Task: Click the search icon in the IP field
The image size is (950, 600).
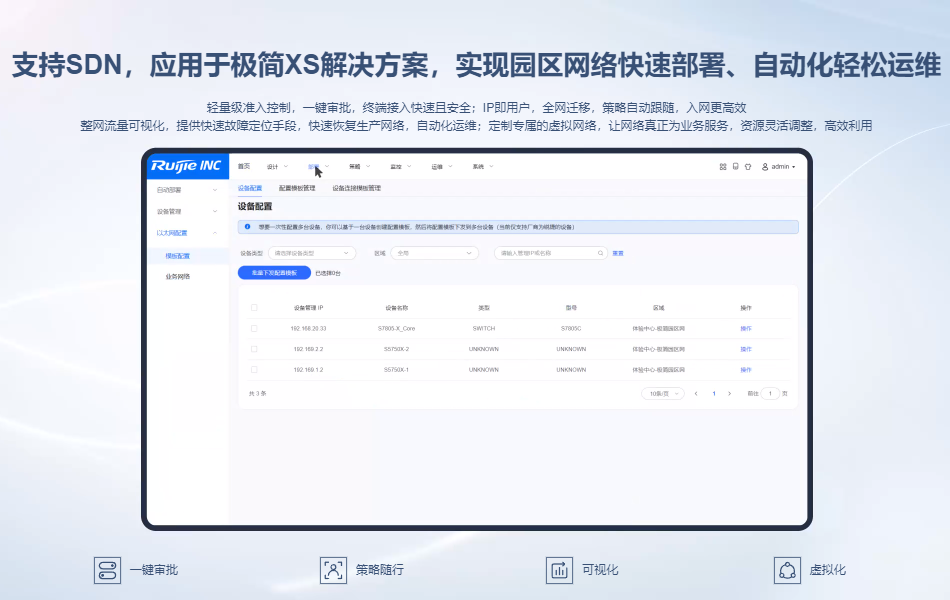Action: (601, 253)
